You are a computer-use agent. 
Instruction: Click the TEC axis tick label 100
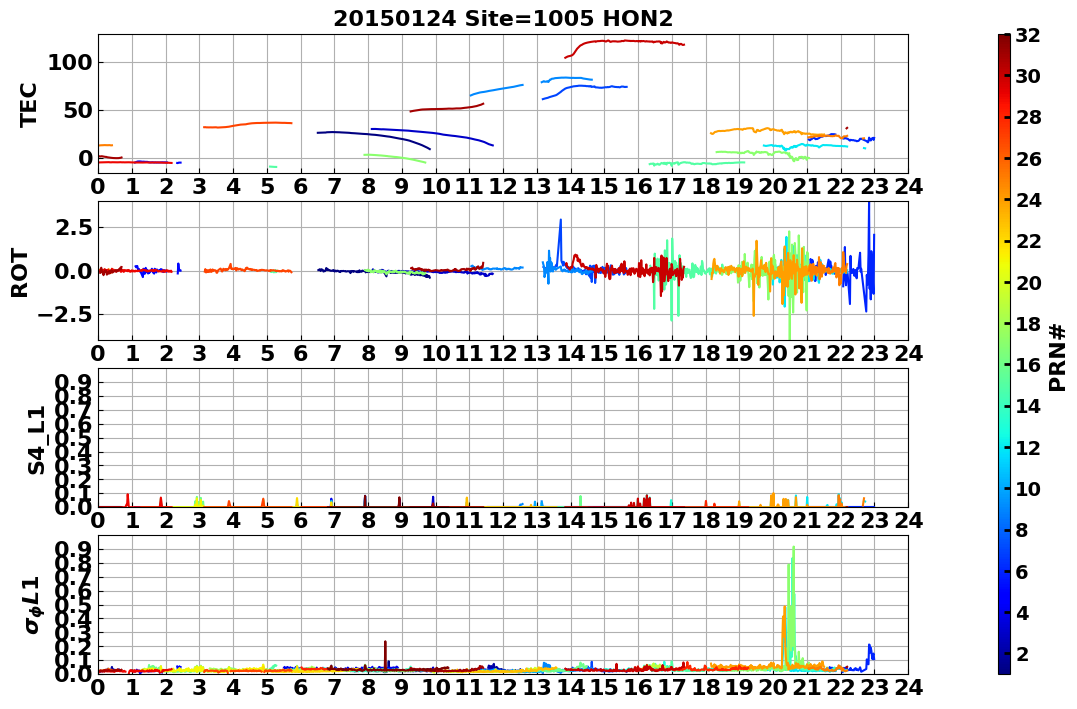coord(69,63)
